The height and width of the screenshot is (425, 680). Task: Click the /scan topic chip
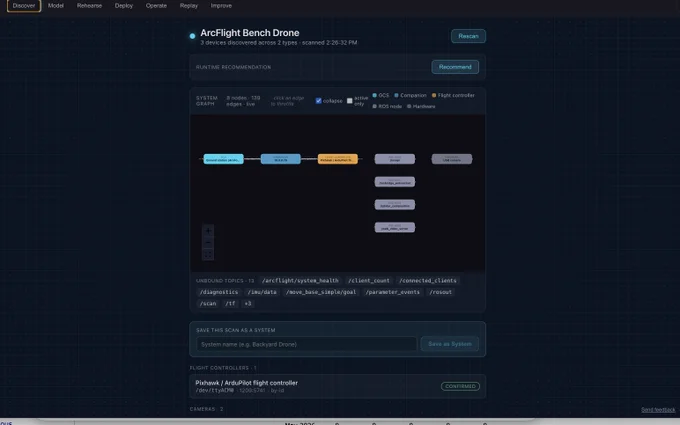click(208, 304)
